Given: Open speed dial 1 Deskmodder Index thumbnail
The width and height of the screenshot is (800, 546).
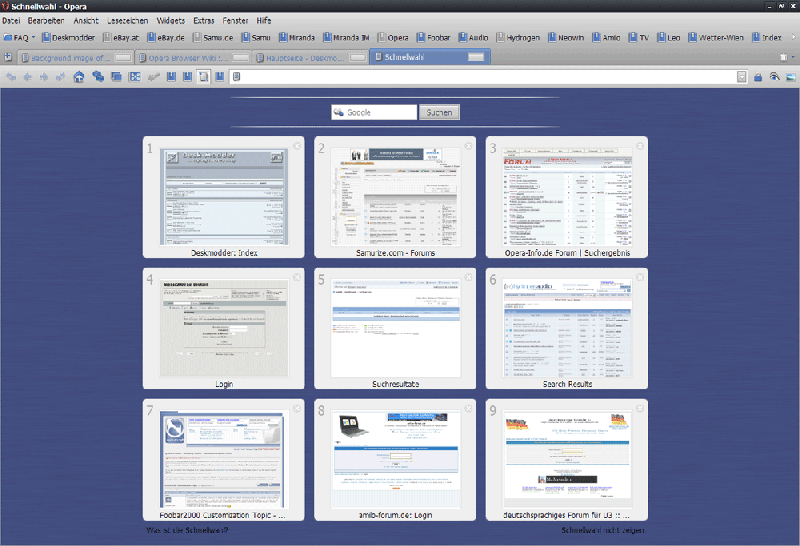Looking at the screenshot, I should click(x=224, y=197).
